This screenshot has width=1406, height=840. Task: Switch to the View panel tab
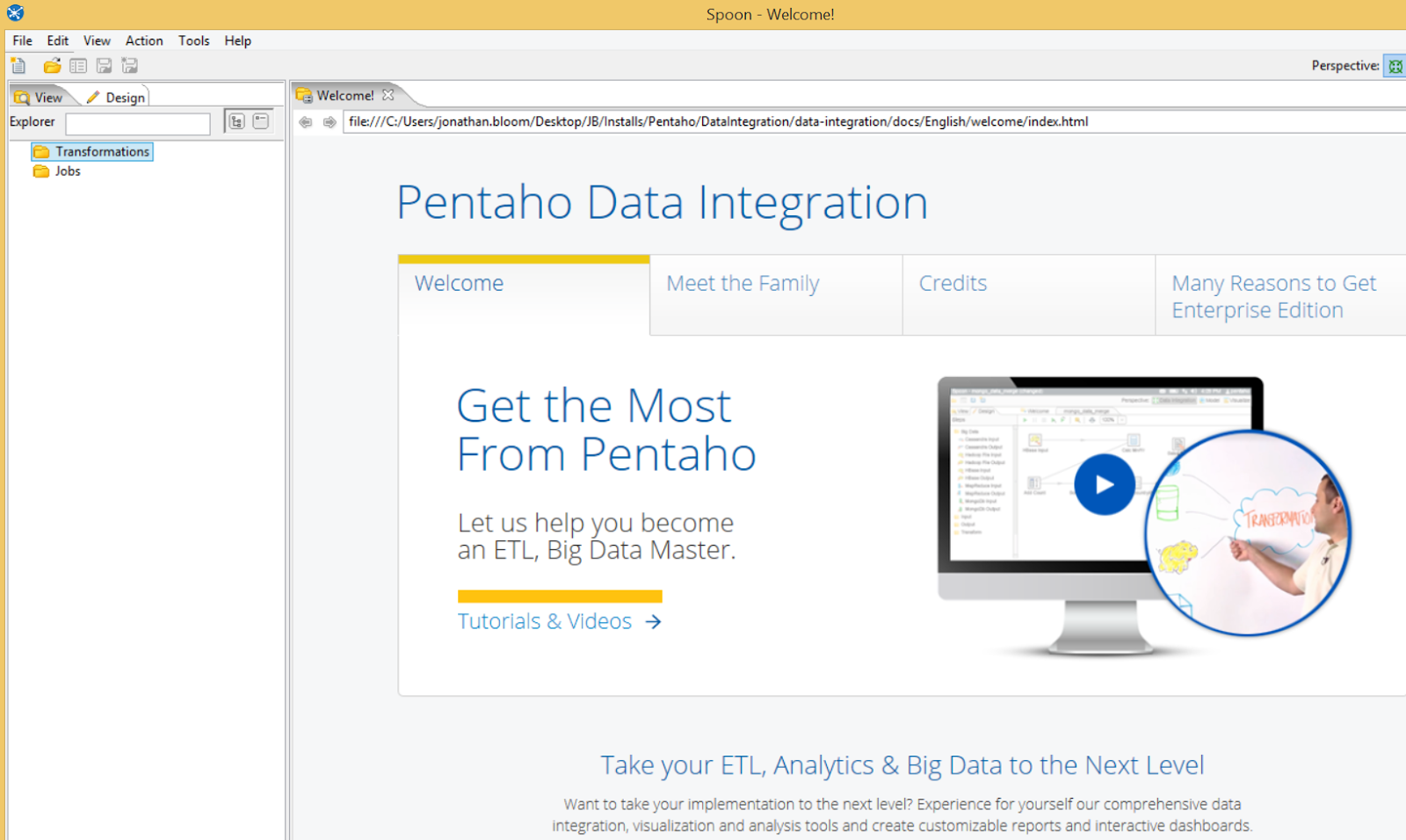click(x=40, y=97)
